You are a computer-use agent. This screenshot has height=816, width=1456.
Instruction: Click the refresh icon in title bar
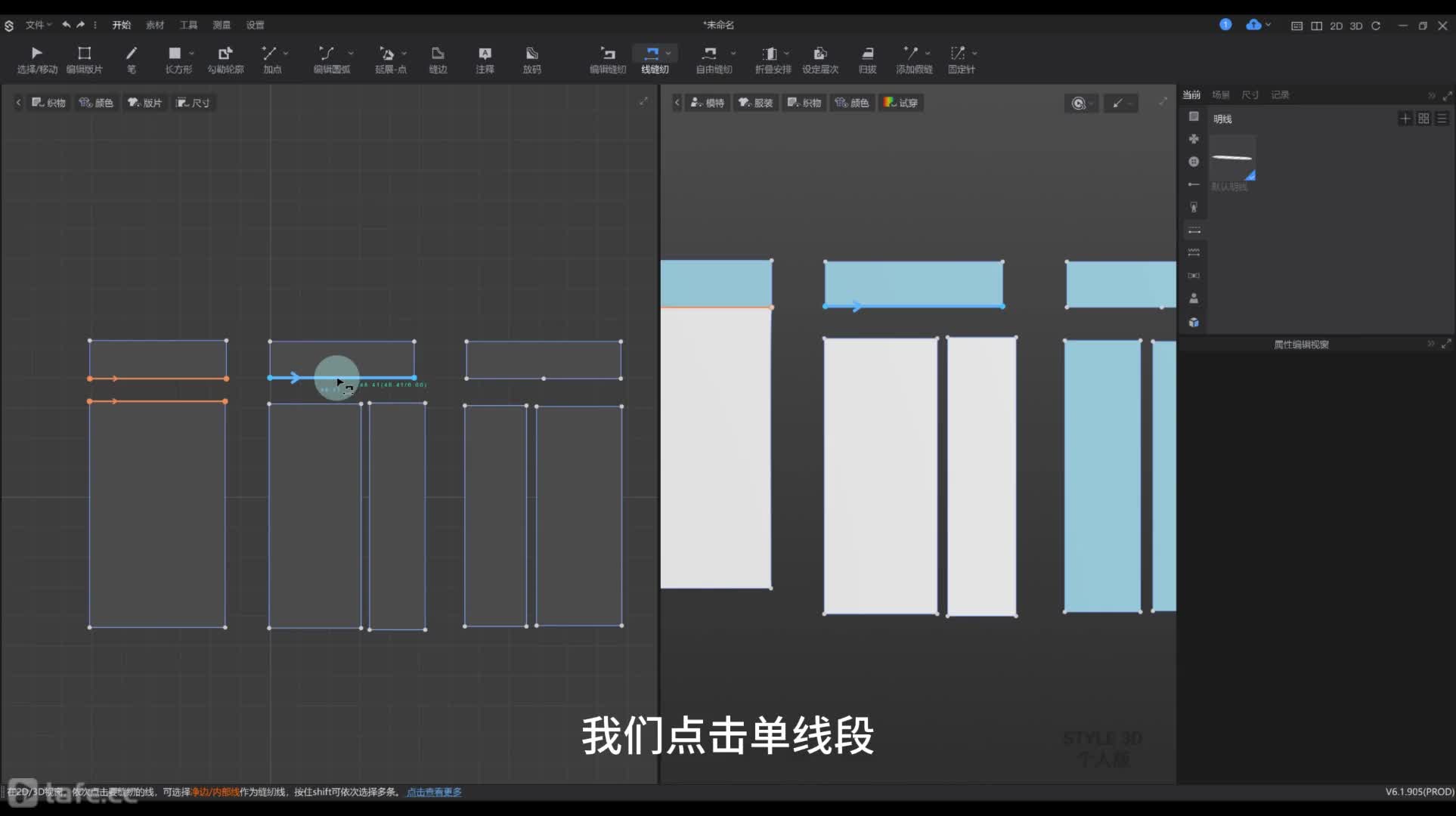(x=1376, y=26)
